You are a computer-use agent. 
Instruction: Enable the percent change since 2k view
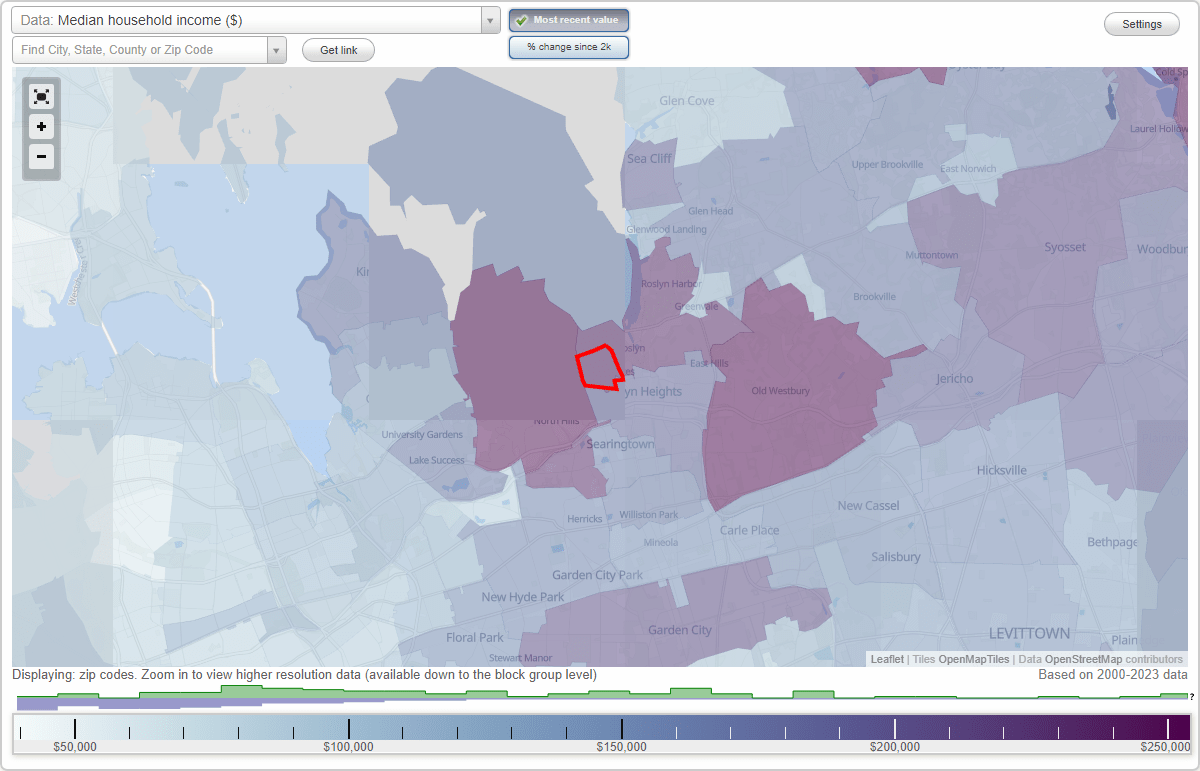(569, 46)
